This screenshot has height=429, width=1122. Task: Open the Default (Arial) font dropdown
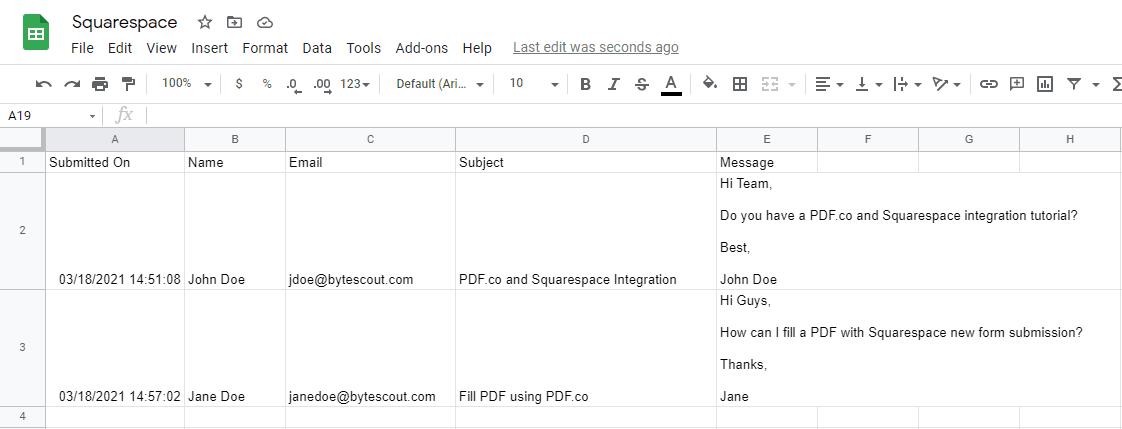click(440, 84)
